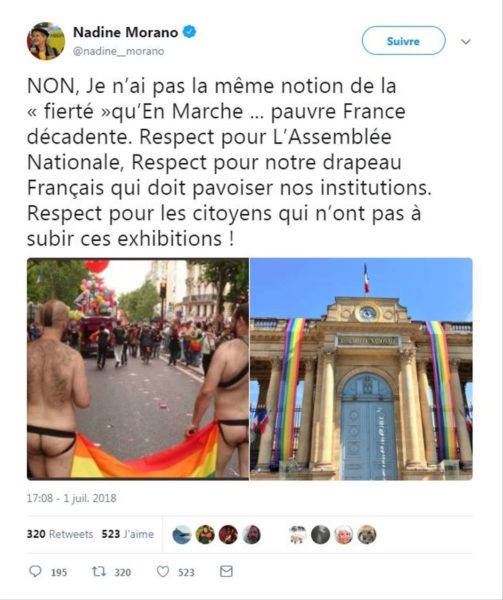Click the Nadine Morano display name
Viewport: 503px width, 600px height.
pyautogui.click(x=125, y=32)
